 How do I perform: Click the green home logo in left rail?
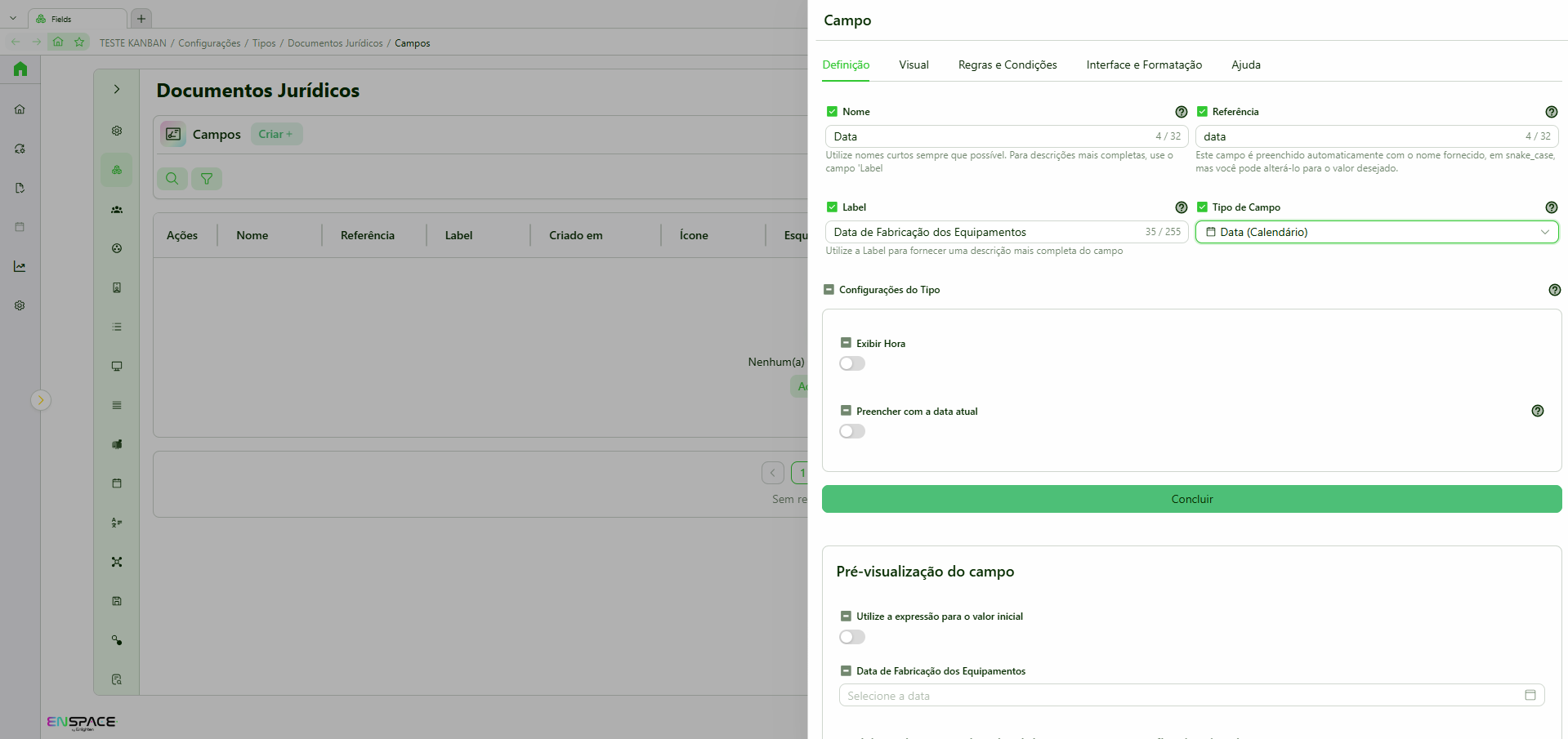20,69
